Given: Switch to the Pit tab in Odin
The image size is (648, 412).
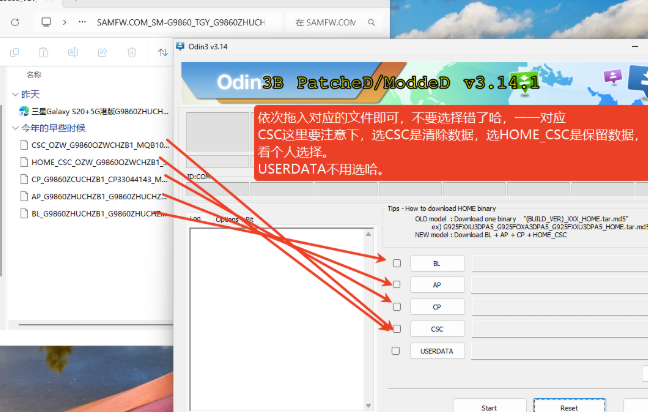Looking at the screenshot, I should 250,219.
